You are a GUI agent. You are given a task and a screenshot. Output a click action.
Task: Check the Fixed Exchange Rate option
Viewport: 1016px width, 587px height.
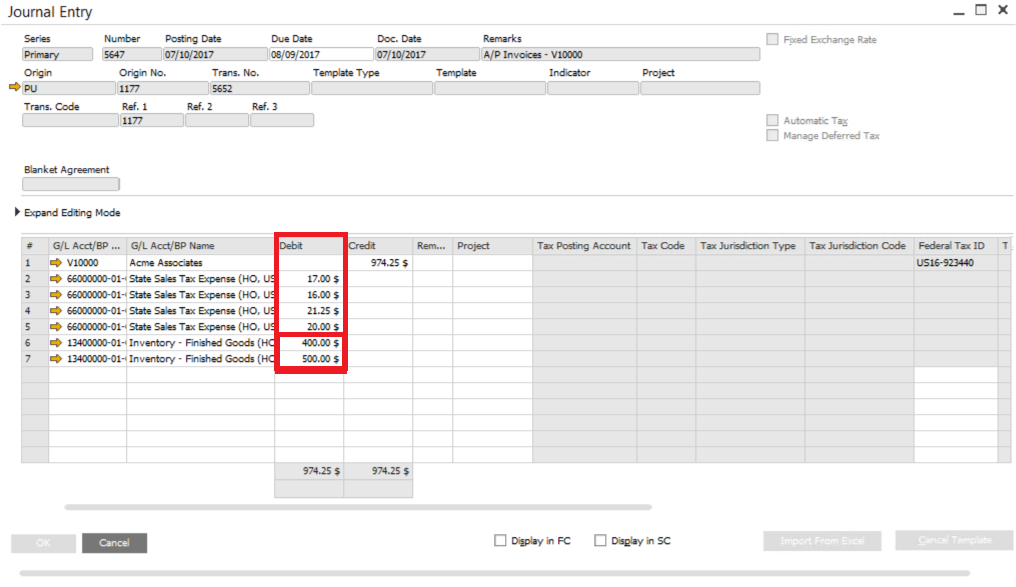772,39
